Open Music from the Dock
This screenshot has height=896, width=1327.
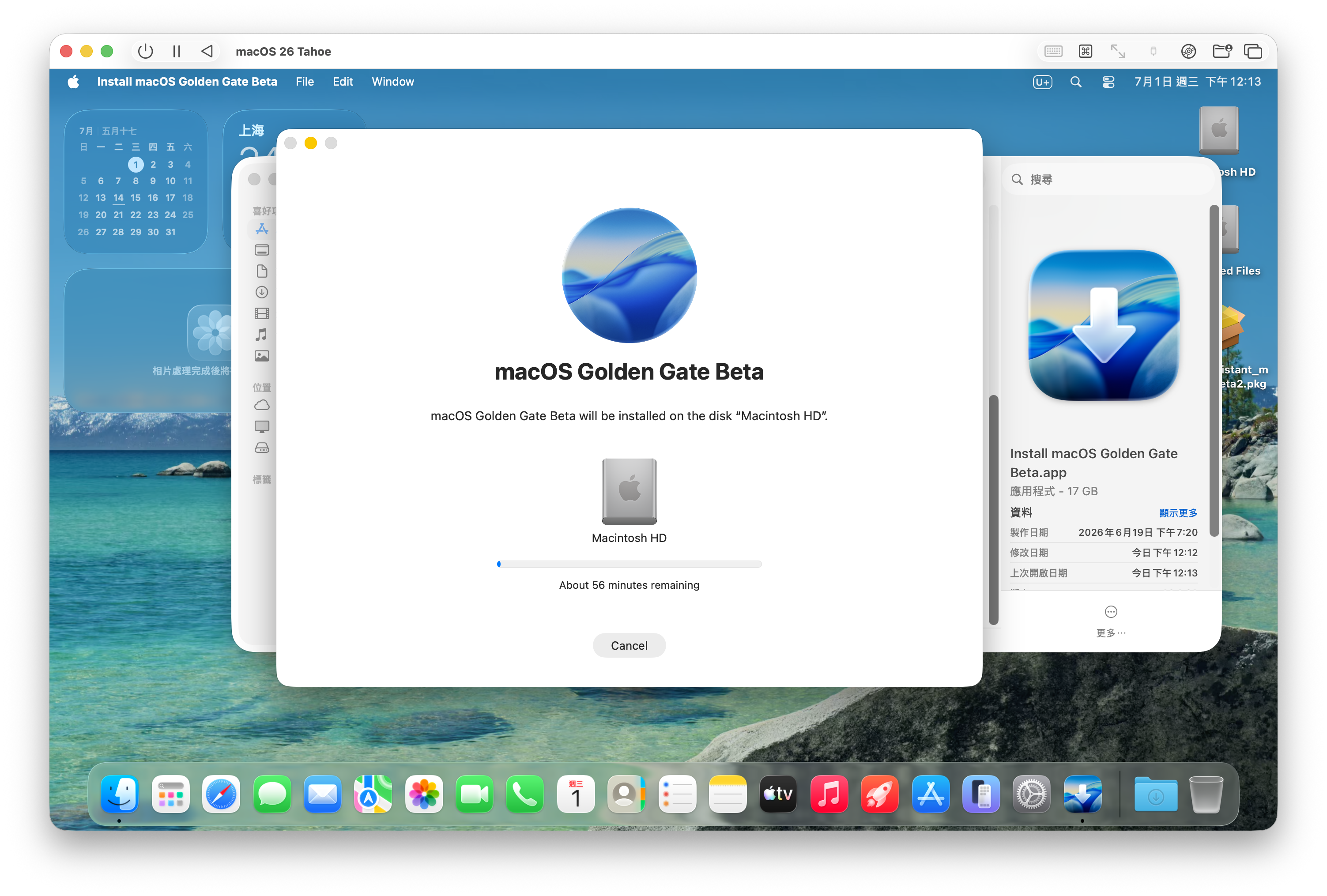point(829,794)
